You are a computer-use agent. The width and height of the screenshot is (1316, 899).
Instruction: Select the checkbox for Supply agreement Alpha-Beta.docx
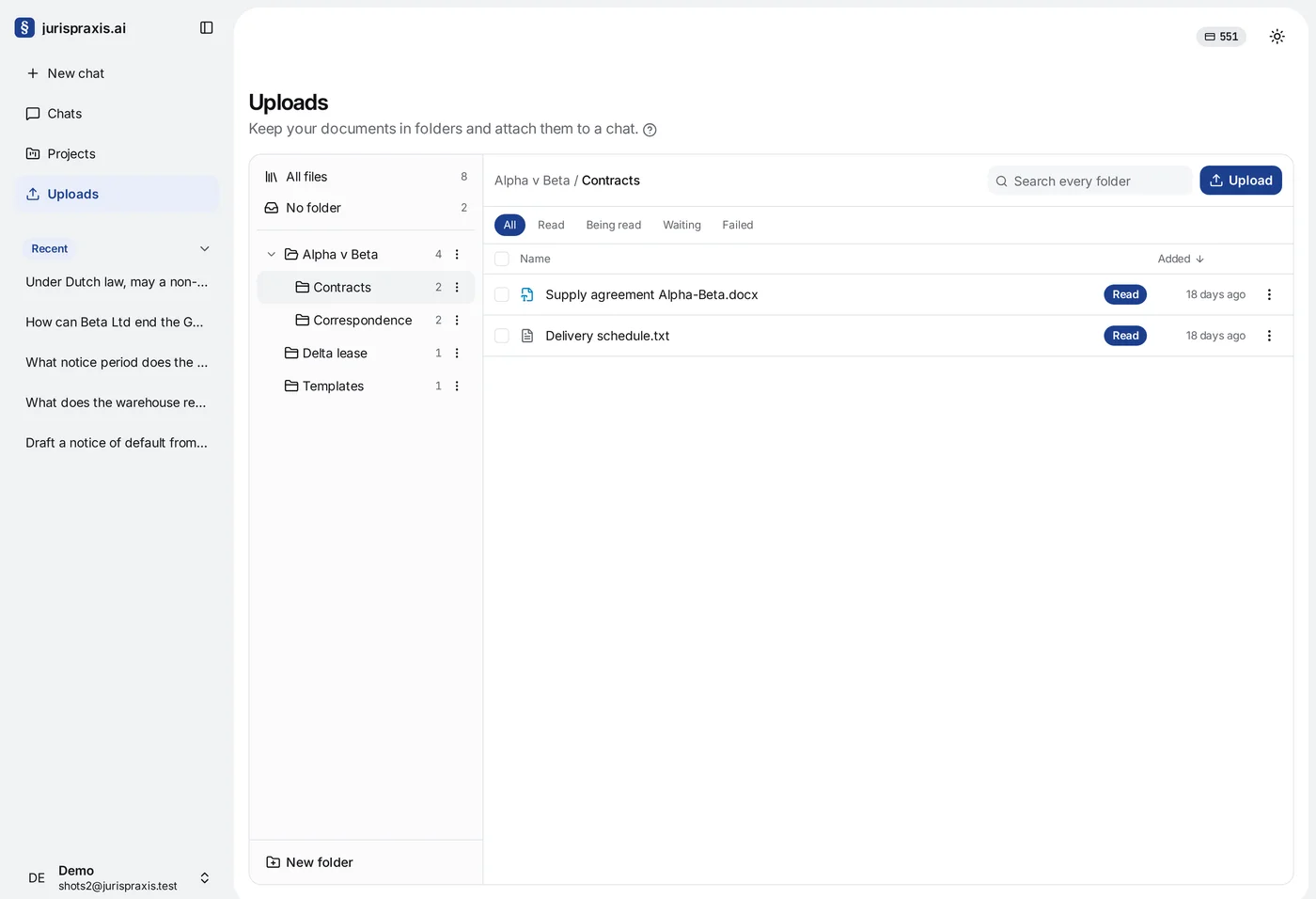point(502,294)
